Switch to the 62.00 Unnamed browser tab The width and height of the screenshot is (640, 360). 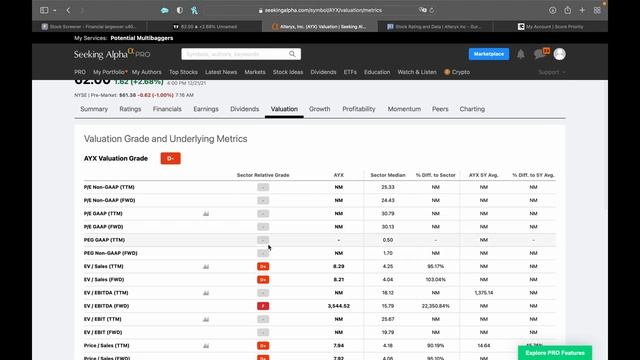(x=204, y=27)
